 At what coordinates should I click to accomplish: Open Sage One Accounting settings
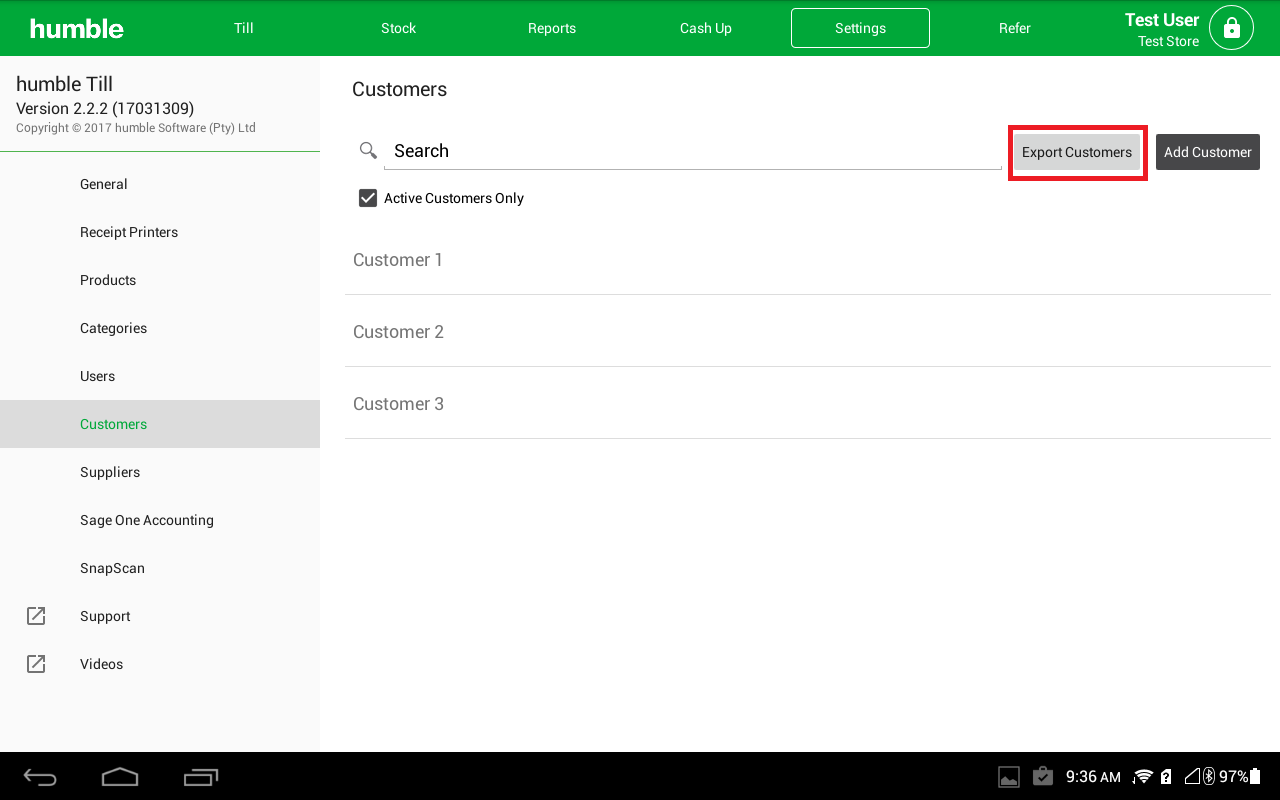tap(160, 520)
